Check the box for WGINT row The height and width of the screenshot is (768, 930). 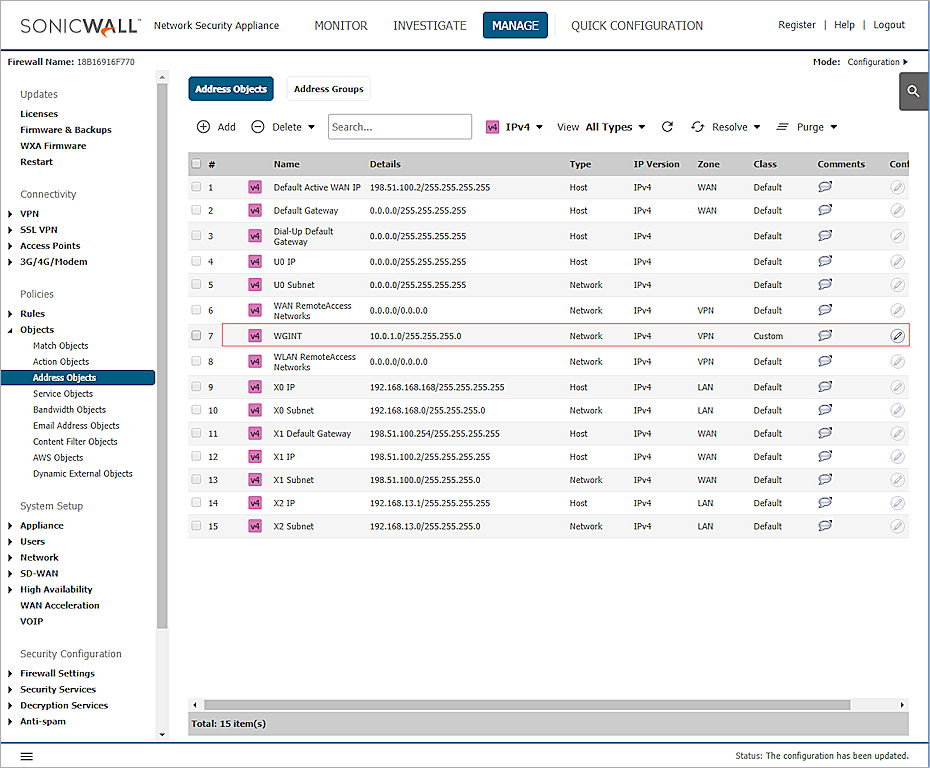pyautogui.click(x=197, y=336)
